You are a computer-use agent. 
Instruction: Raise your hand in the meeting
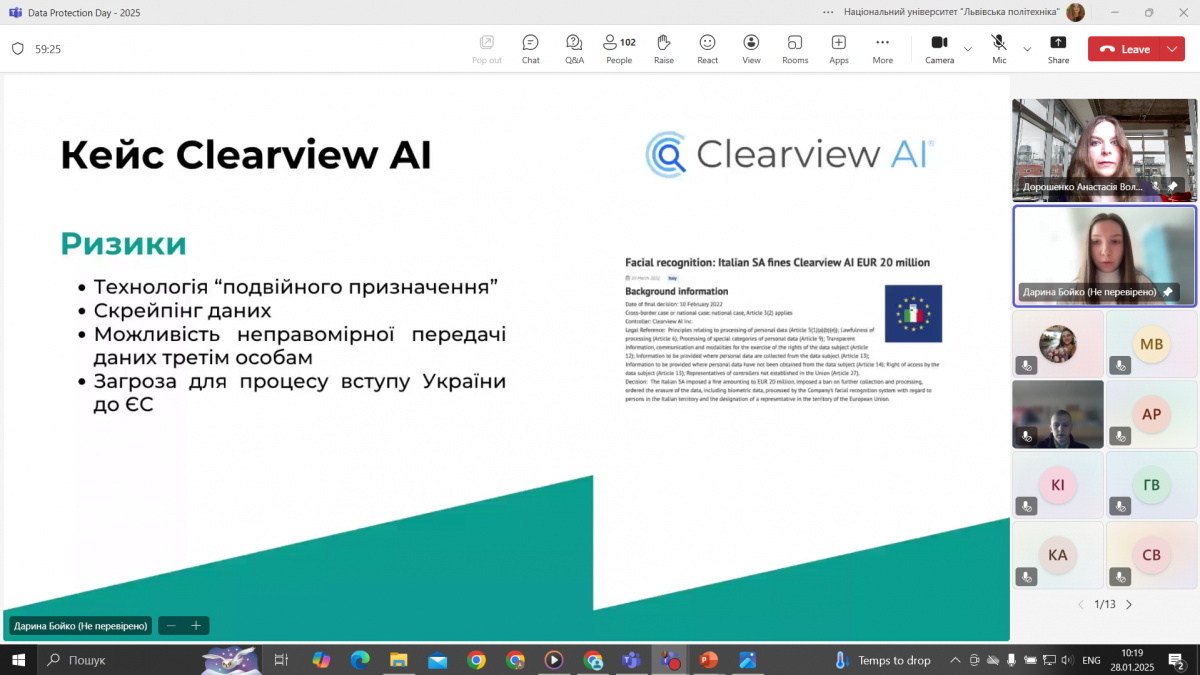663,48
